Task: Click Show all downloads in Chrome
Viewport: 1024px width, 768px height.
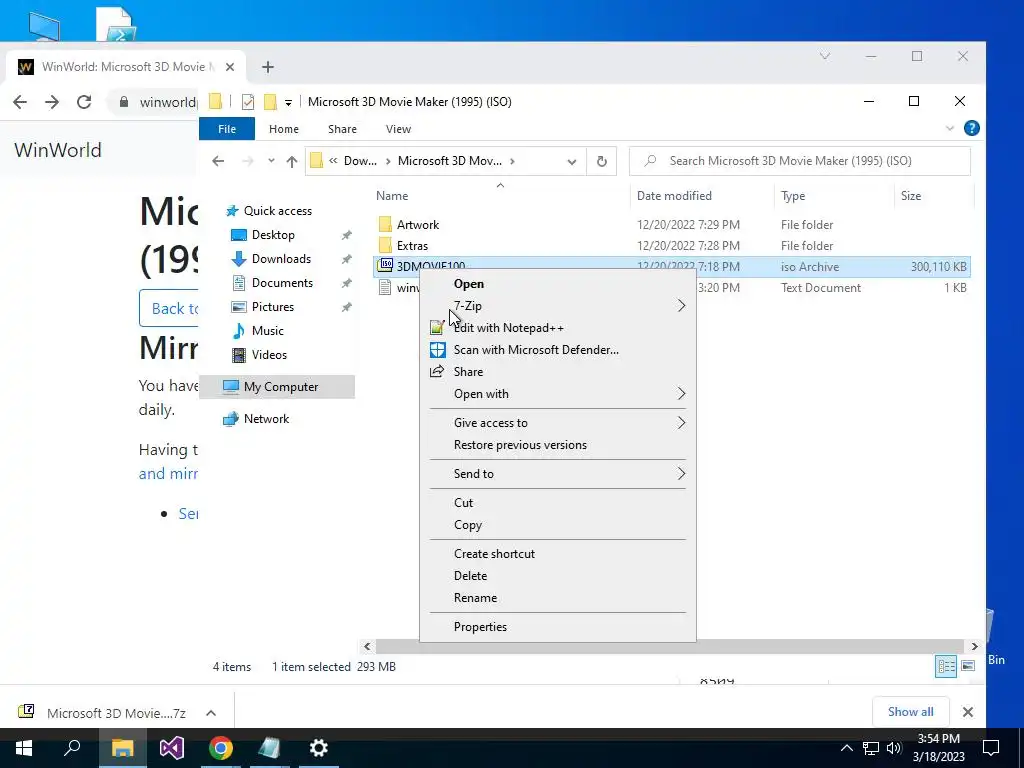Action: coord(910,712)
